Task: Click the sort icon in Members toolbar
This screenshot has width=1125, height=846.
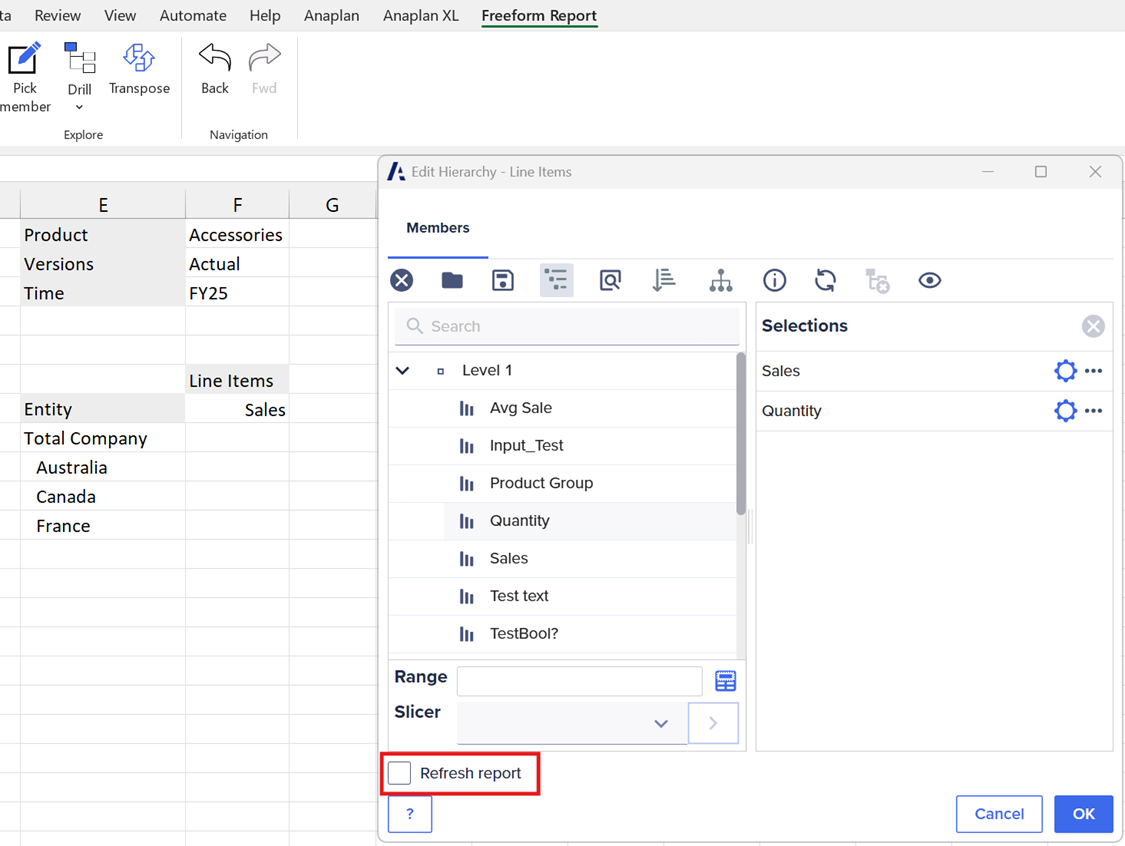Action: 664,281
